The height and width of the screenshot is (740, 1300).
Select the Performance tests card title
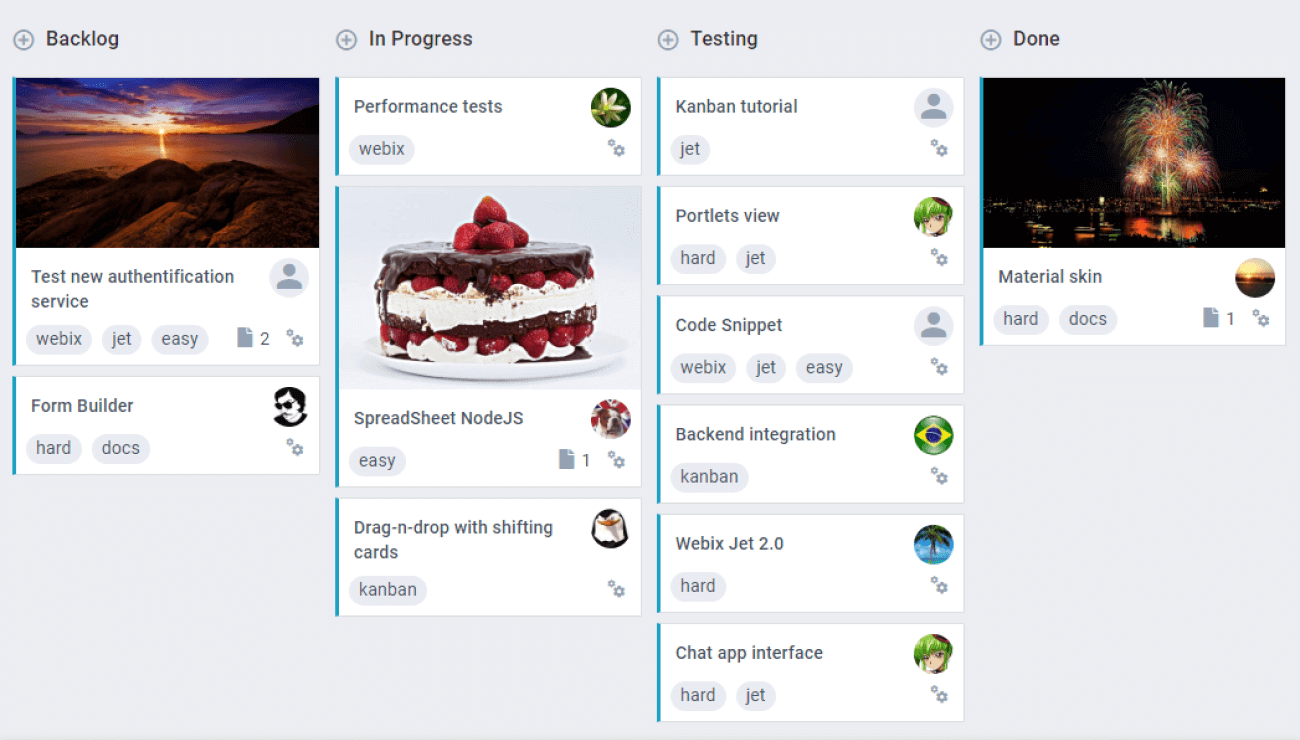click(x=428, y=107)
